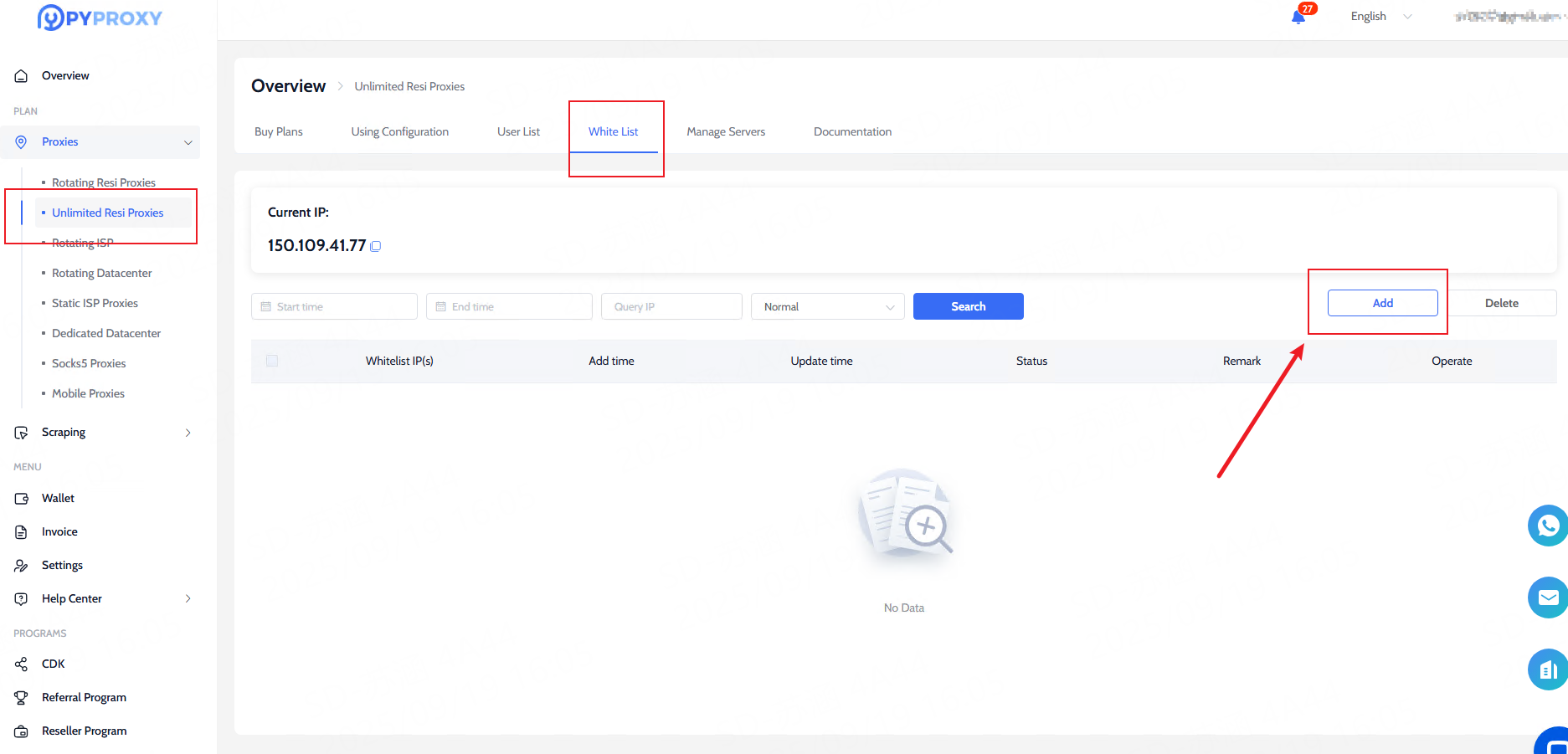Open Wallet from the sidebar
This screenshot has width=1568, height=754.
coord(58,498)
